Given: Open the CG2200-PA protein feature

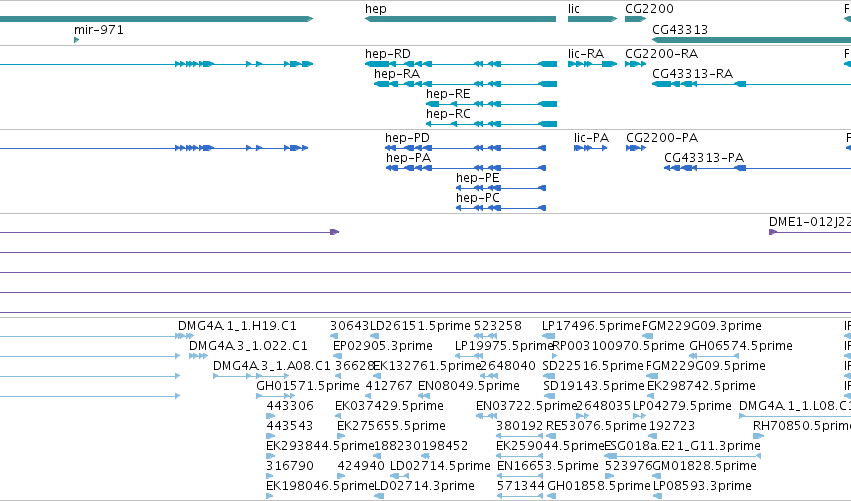Looking at the screenshot, I should 636,148.
